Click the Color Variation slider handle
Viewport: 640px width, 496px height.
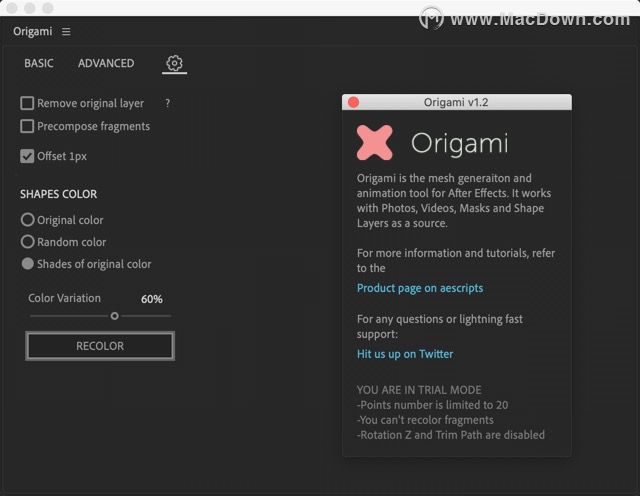[x=115, y=316]
